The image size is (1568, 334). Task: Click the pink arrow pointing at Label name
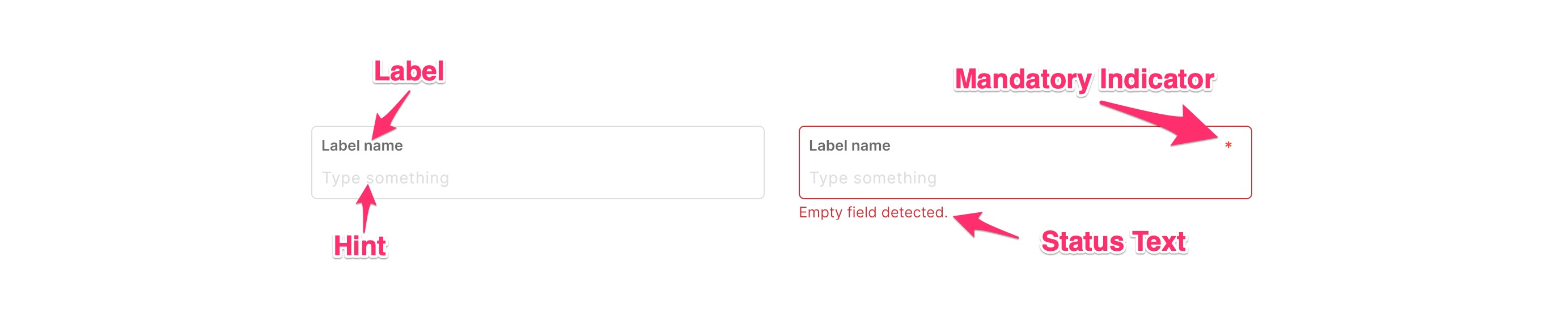(x=391, y=115)
